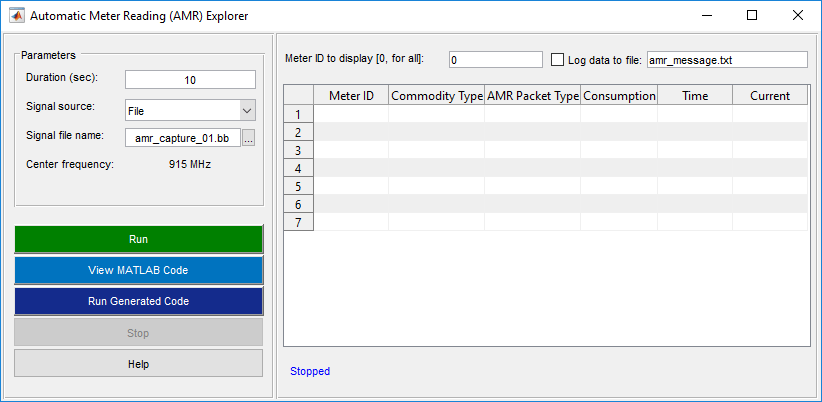Click the MATLAB logo icon in title bar
Screen dimensions: 822x402
tap(17, 16)
